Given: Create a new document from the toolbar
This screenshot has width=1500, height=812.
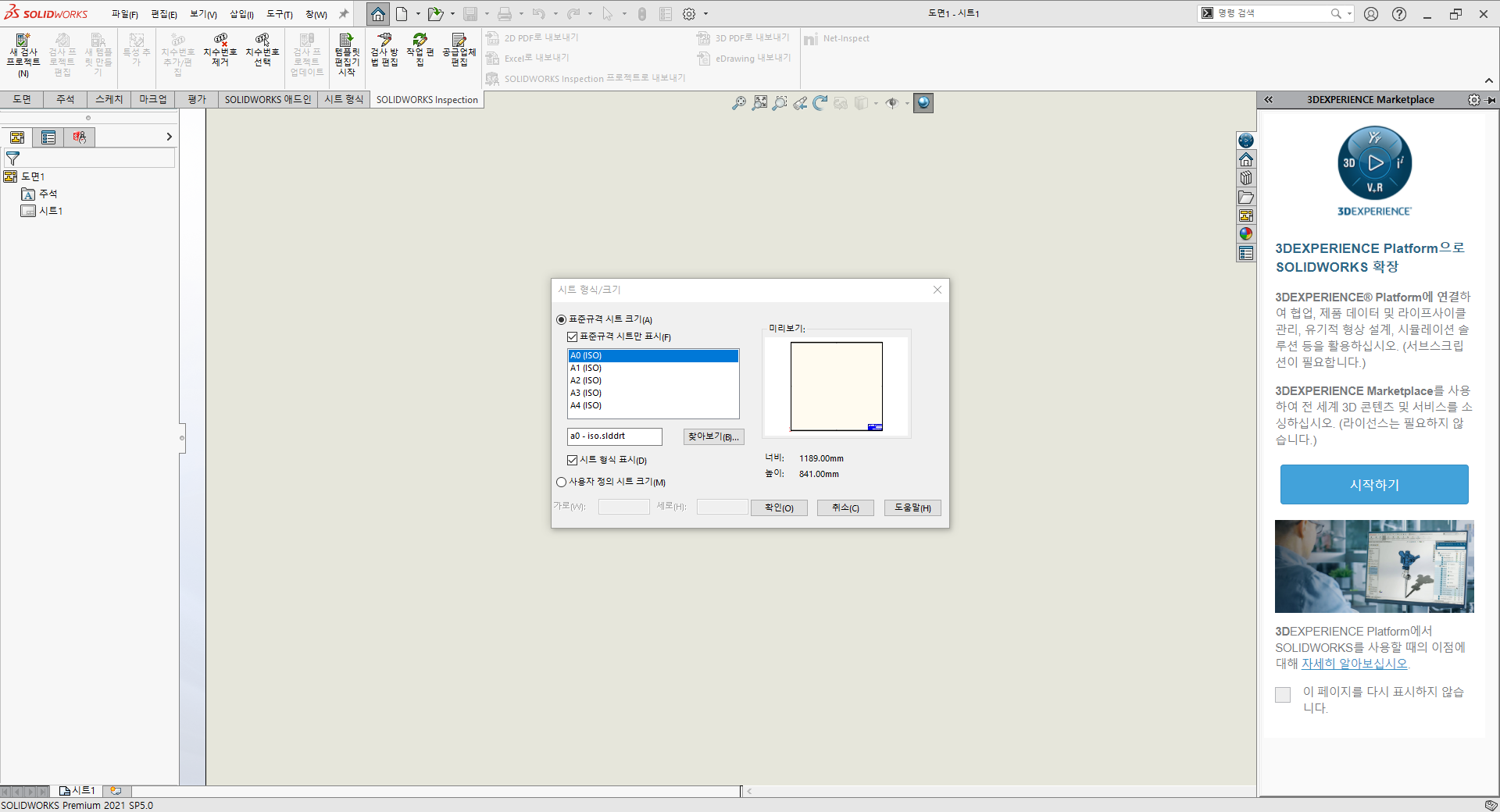Looking at the screenshot, I should [402, 14].
